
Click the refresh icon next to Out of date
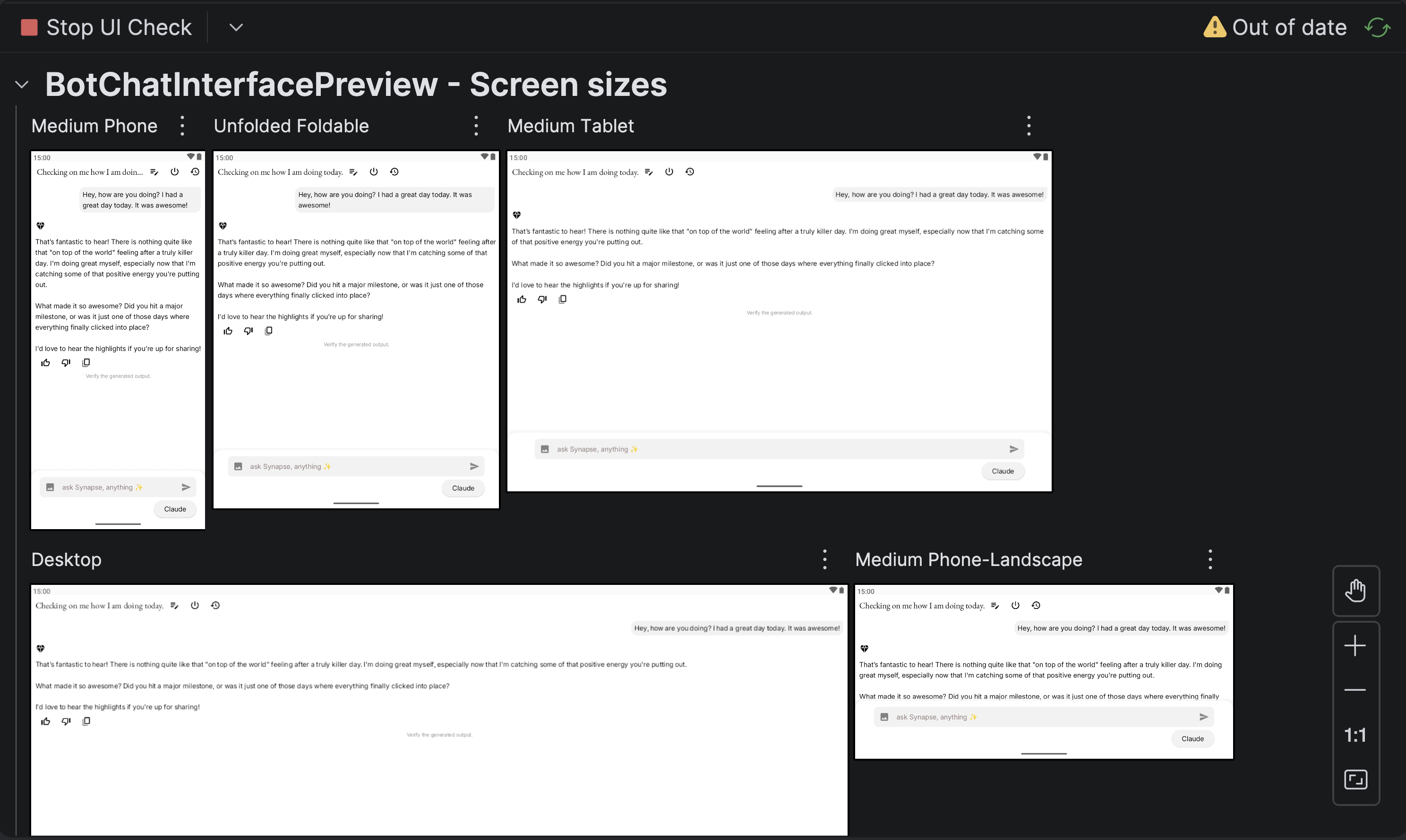[x=1377, y=26]
